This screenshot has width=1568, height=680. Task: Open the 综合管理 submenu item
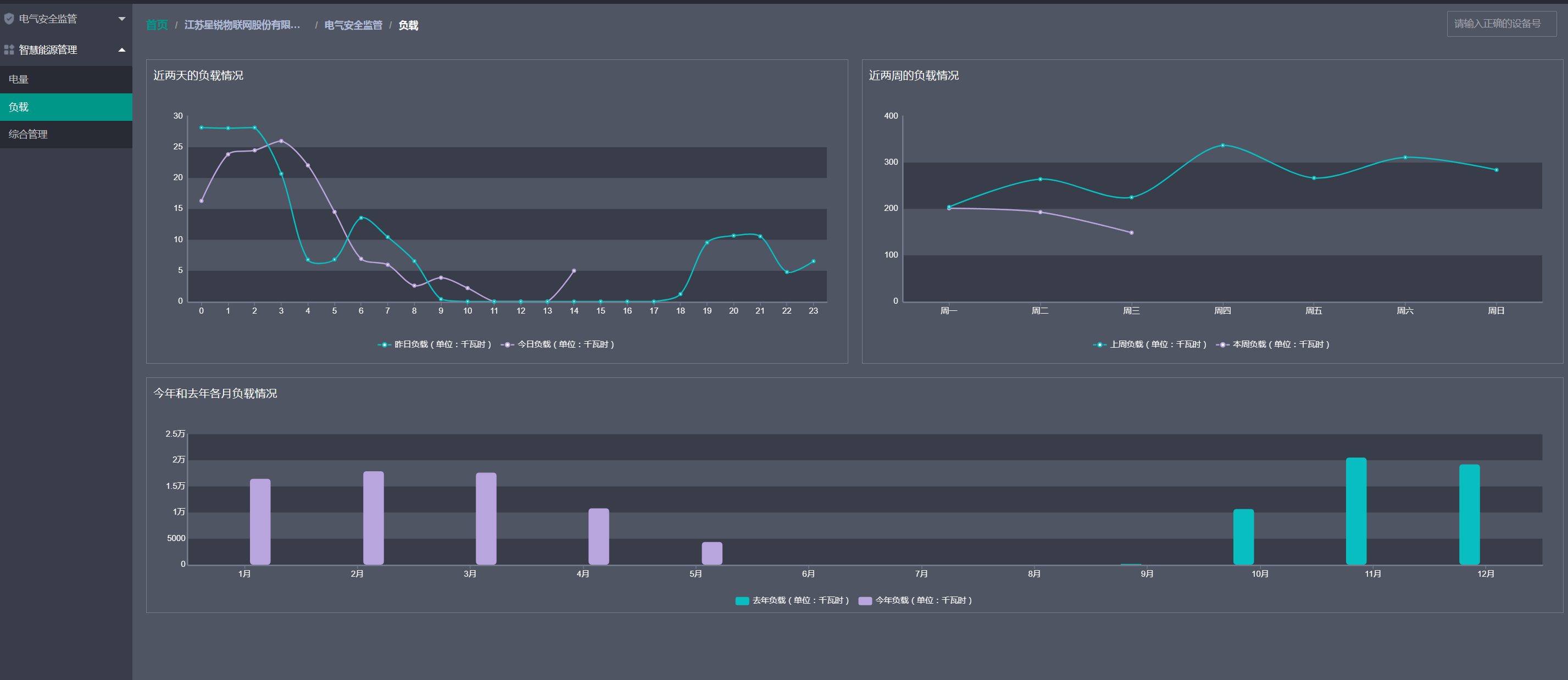[x=66, y=135]
